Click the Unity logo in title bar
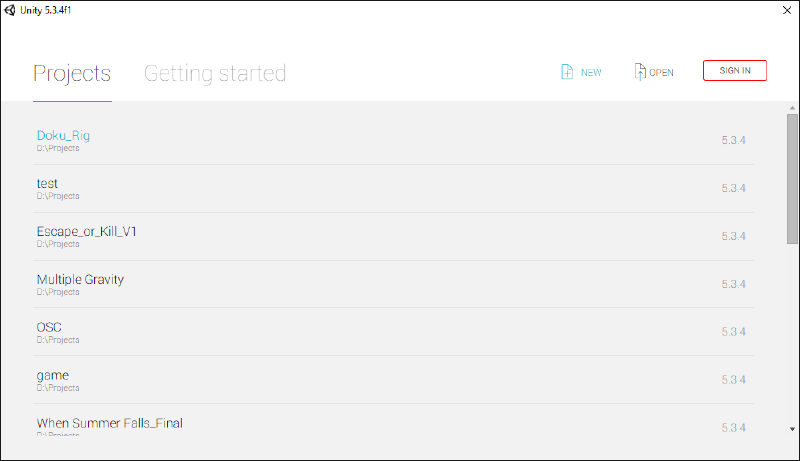 [x=9, y=9]
